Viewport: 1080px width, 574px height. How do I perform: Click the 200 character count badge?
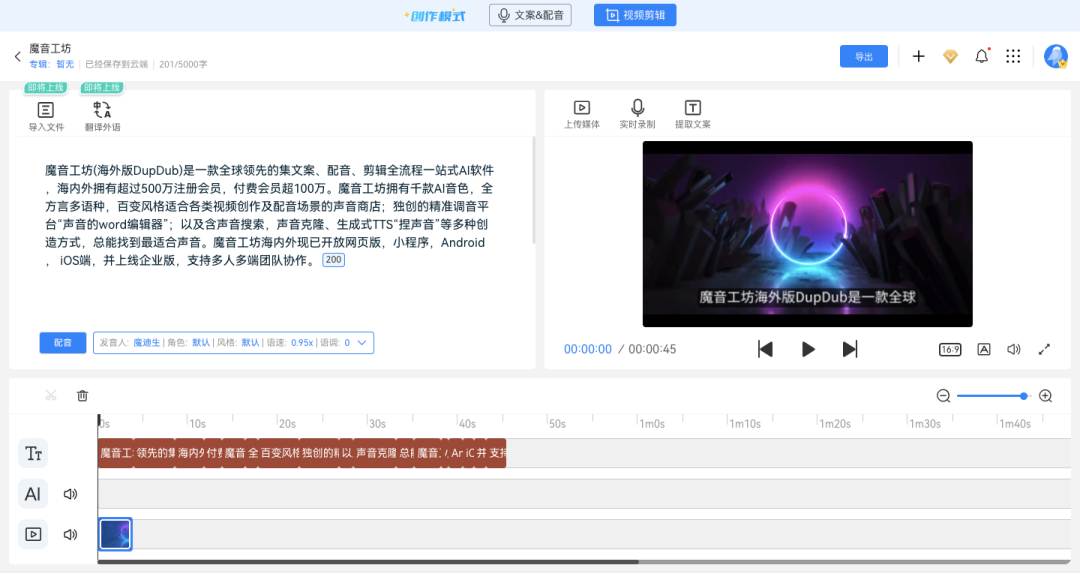(333, 260)
